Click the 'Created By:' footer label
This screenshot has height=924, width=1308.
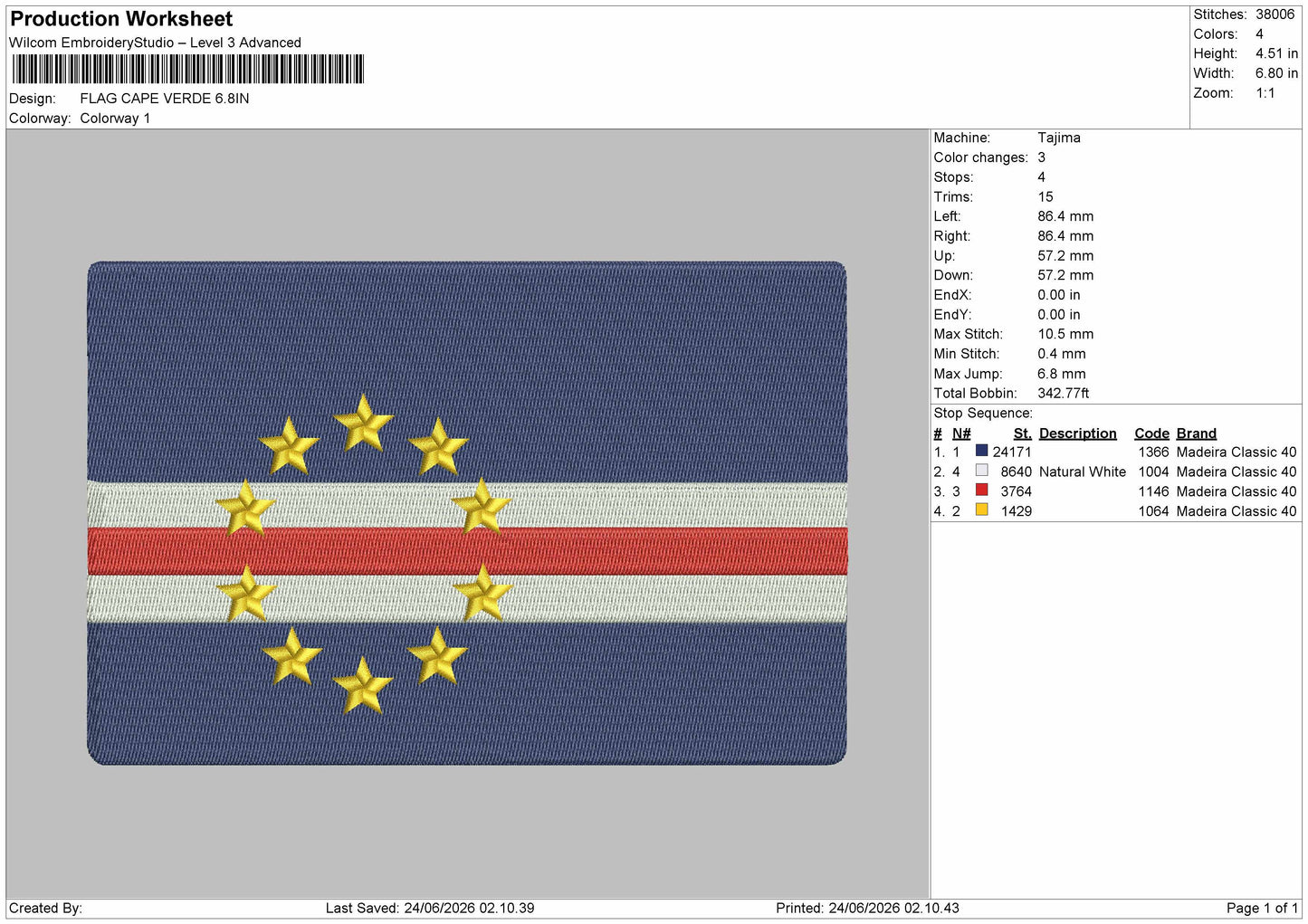45,909
